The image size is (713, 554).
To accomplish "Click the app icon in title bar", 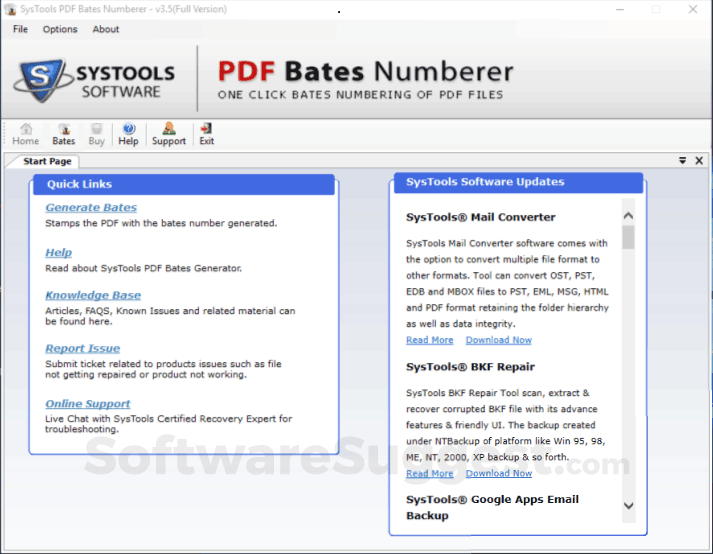I will pyautogui.click(x=10, y=9).
